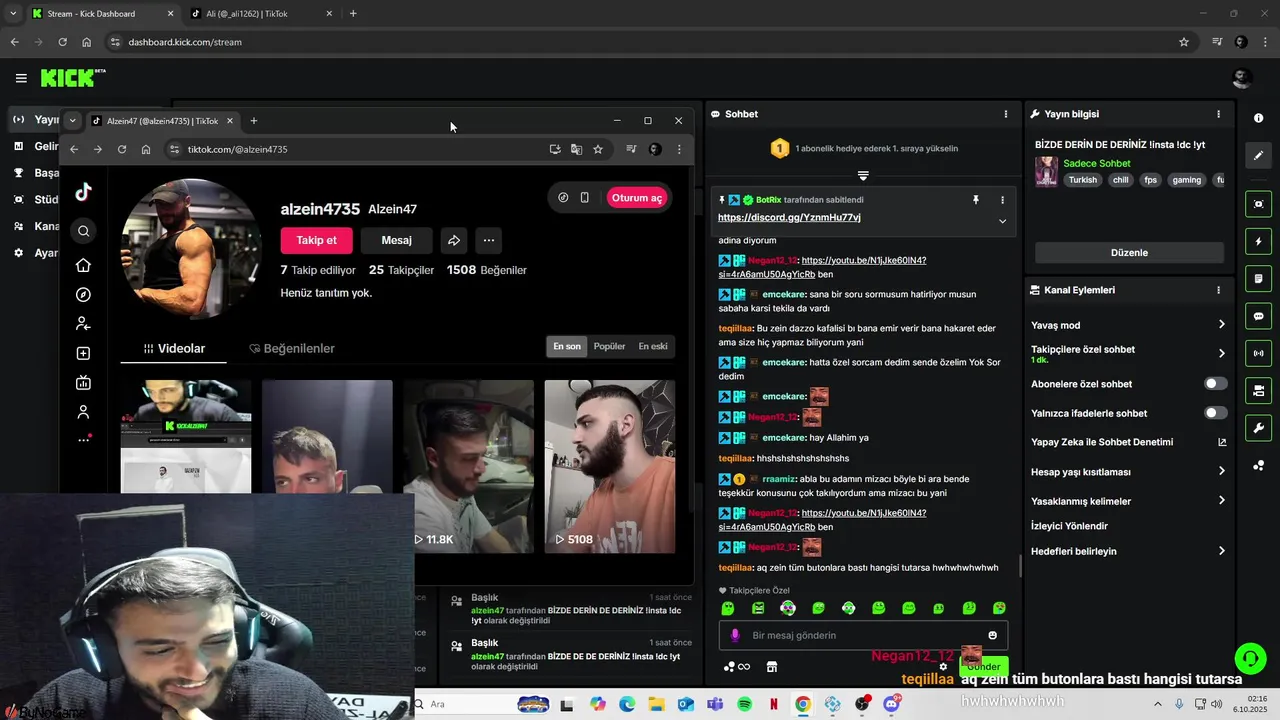The image size is (1280, 720).
Task: Click the Mesaj button
Action: tap(396, 240)
